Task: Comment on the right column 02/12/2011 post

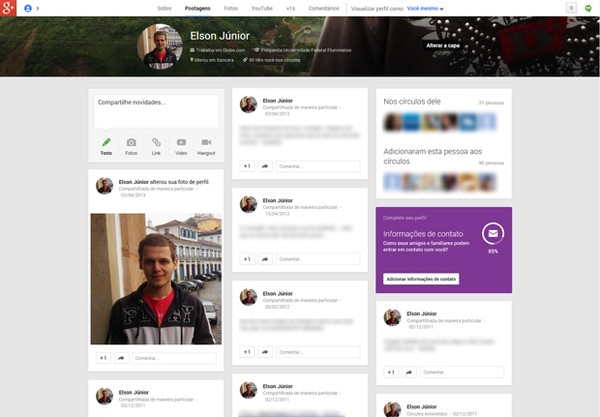Action: tap(462, 372)
